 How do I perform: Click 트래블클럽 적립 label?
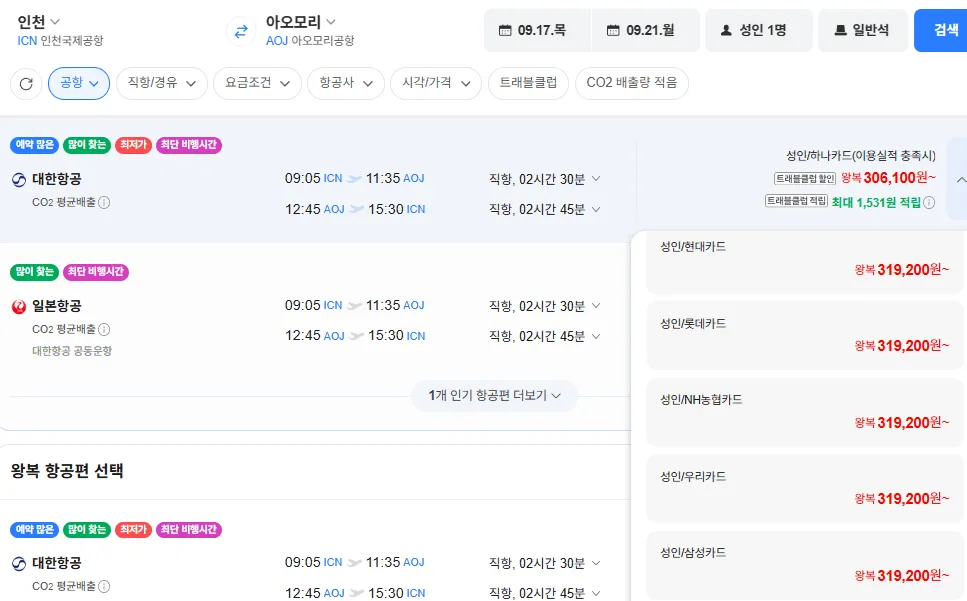click(x=796, y=200)
